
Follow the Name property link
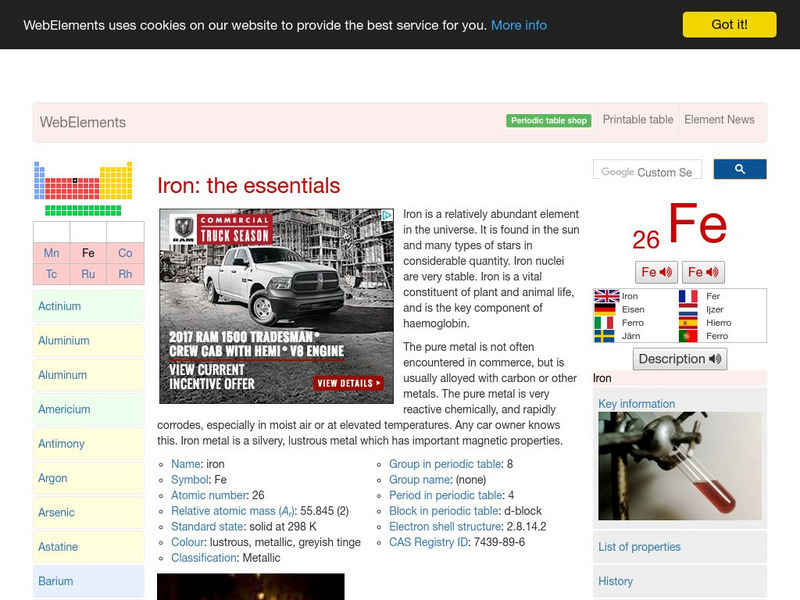coord(186,464)
